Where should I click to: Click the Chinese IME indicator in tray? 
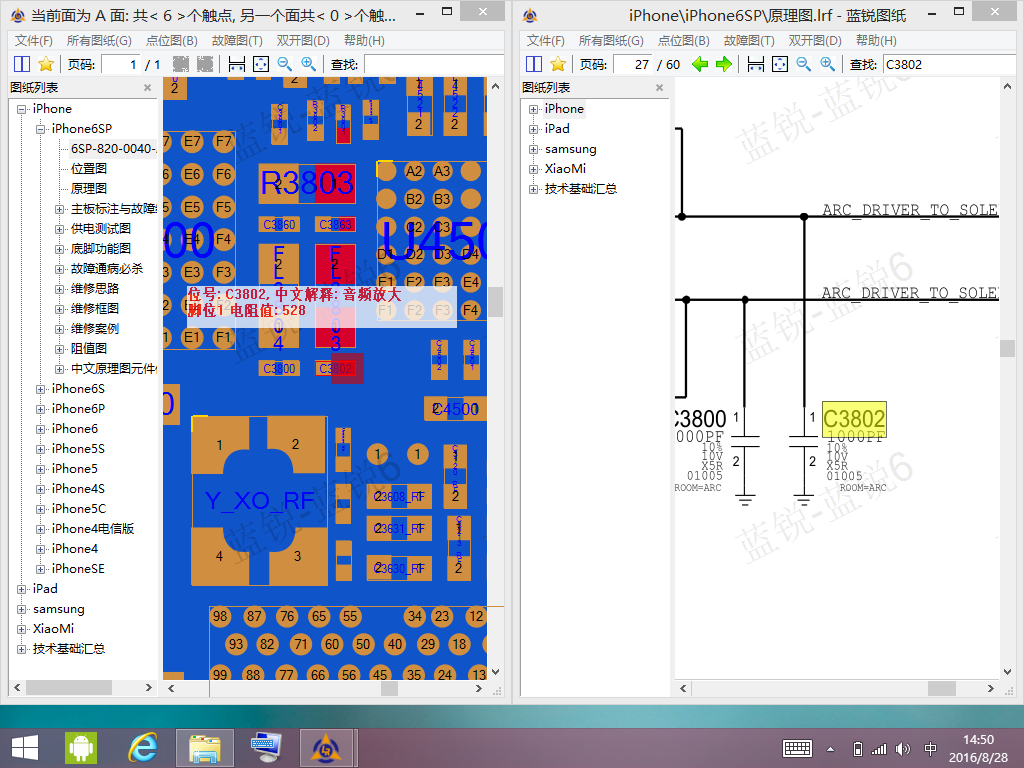pyautogui.click(x=931, y=749)
